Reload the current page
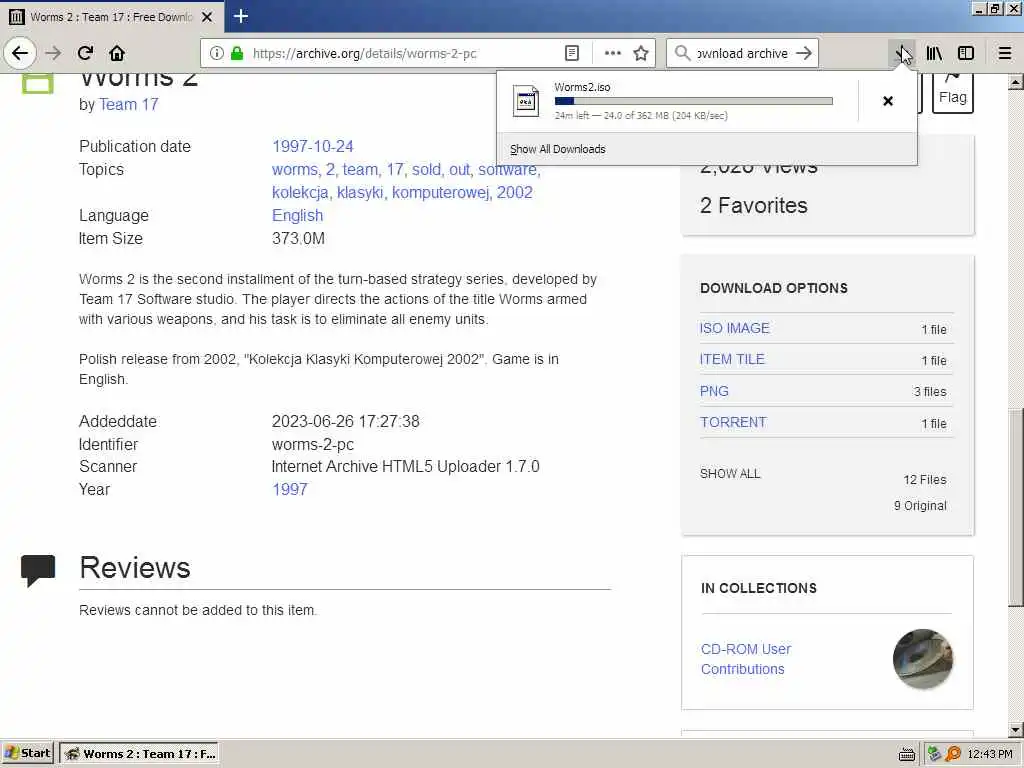Image resolution: width=1024 pixels, height=768 pixels. coord(85,53)
